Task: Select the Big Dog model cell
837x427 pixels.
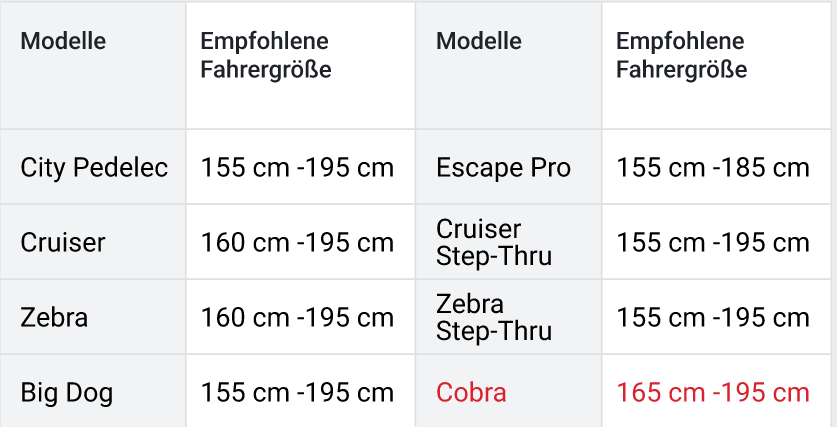Action: coord(66,392)
